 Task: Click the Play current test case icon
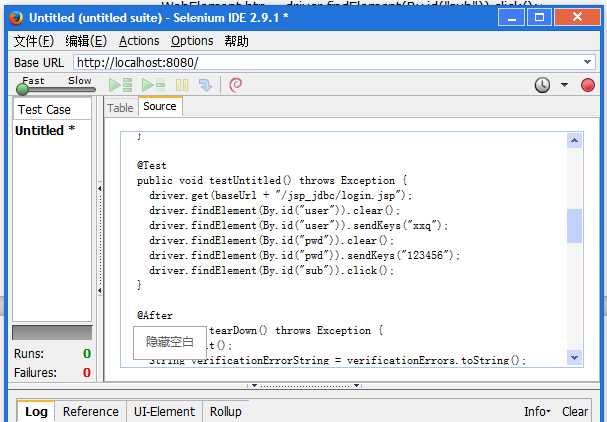coord(153,85)
